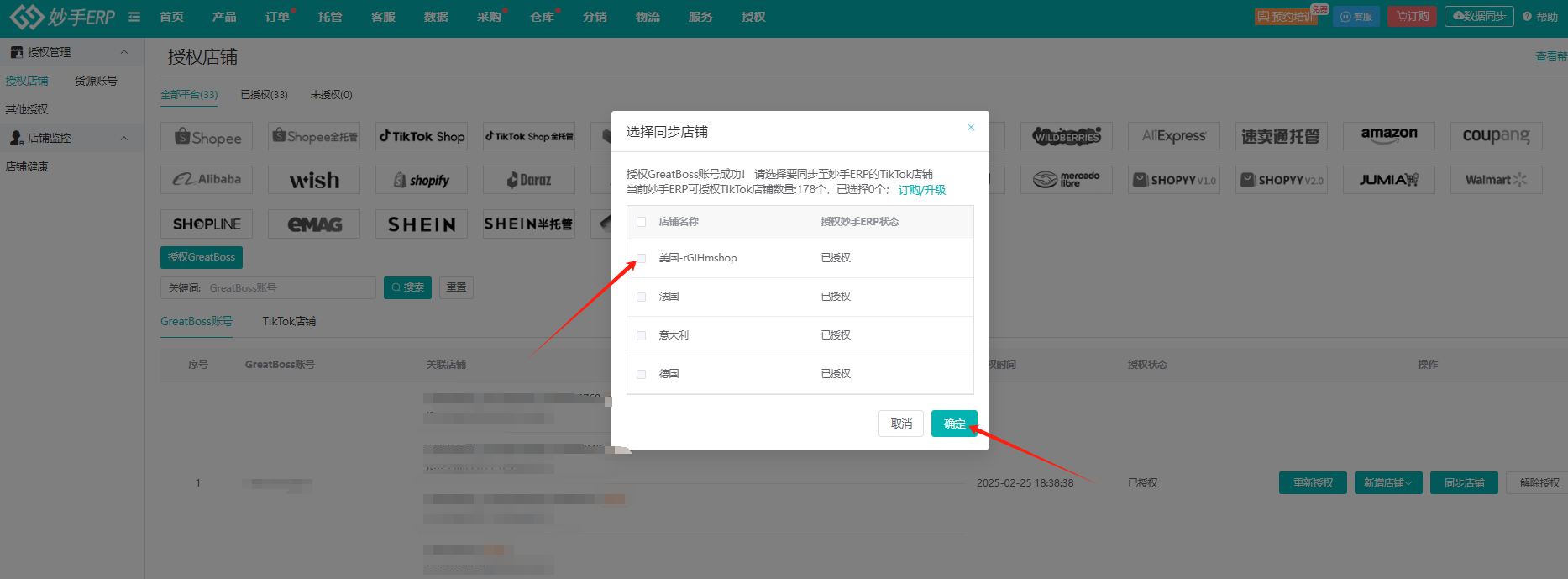Check the 美国-rGlHmshop store checkbox

click(642, 258)
